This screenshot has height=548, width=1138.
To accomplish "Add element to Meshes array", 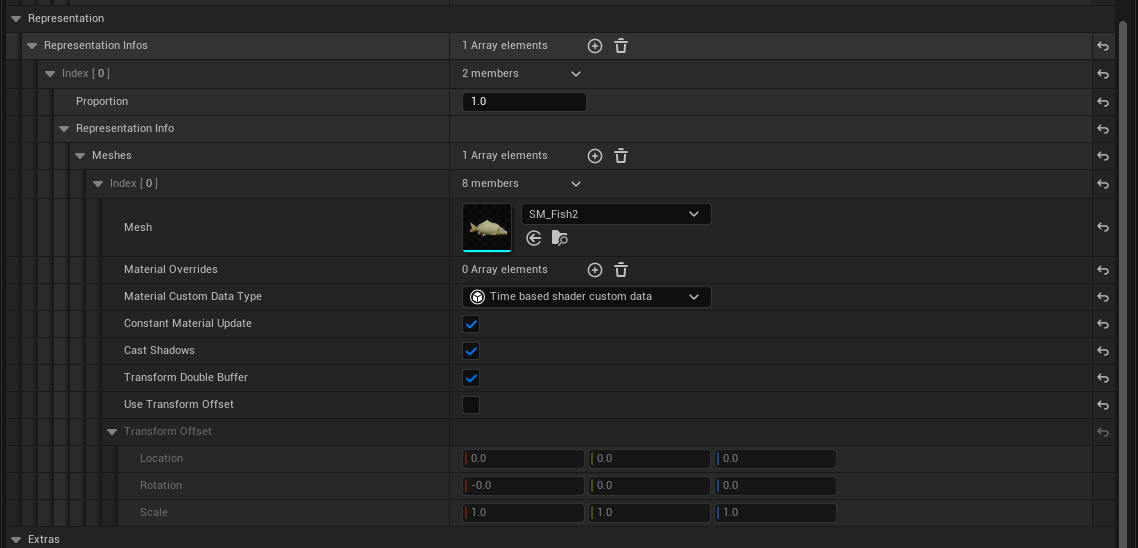I will pos(594,156).
